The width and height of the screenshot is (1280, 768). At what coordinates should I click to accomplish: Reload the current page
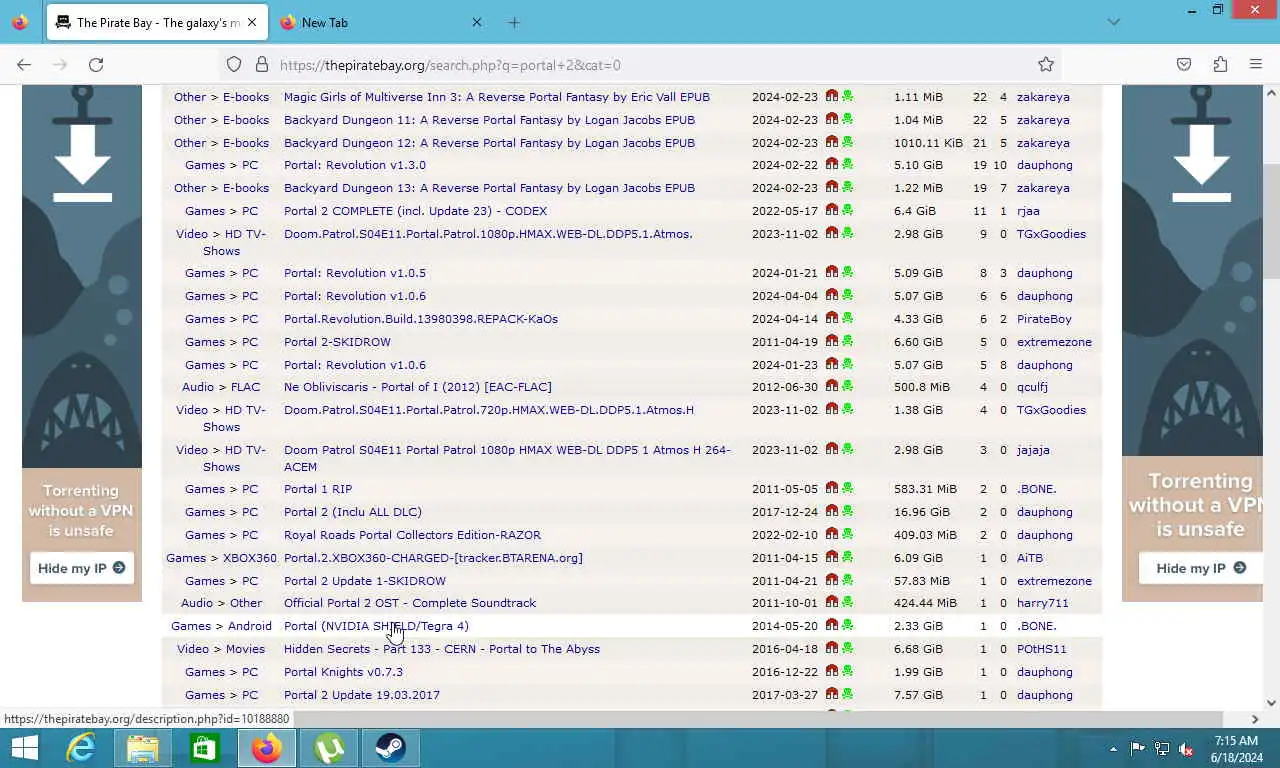(x=96, y=64)
